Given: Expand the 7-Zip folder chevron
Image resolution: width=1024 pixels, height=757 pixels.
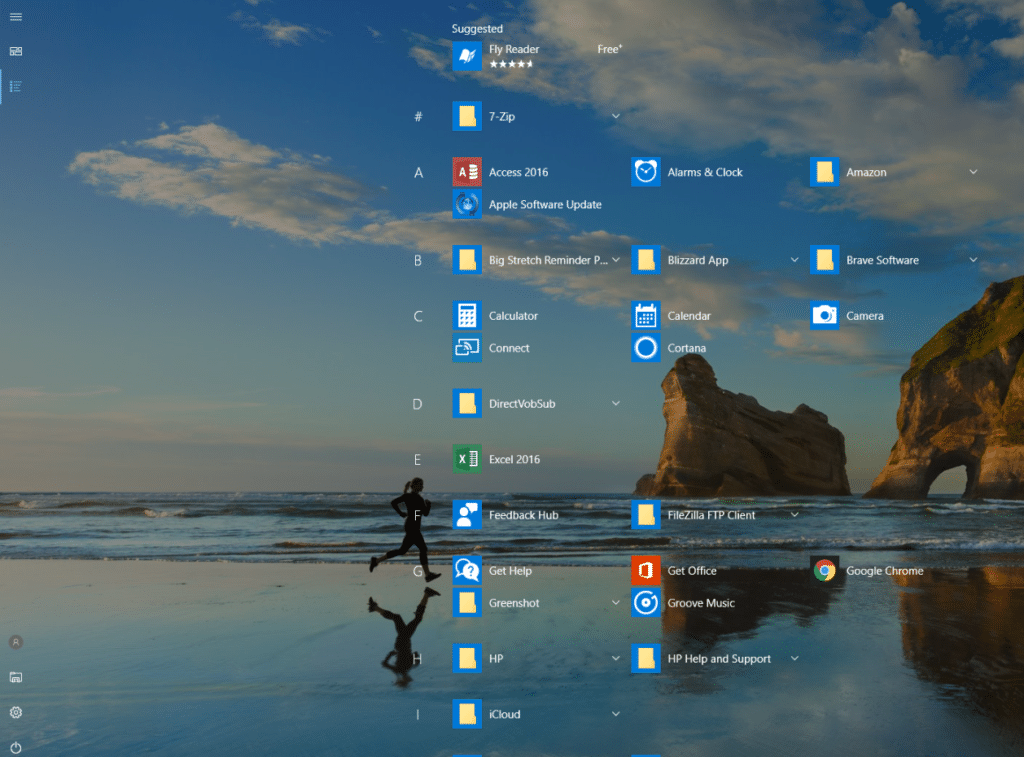Looking at the screenshot, I should (x=616, y=116).
